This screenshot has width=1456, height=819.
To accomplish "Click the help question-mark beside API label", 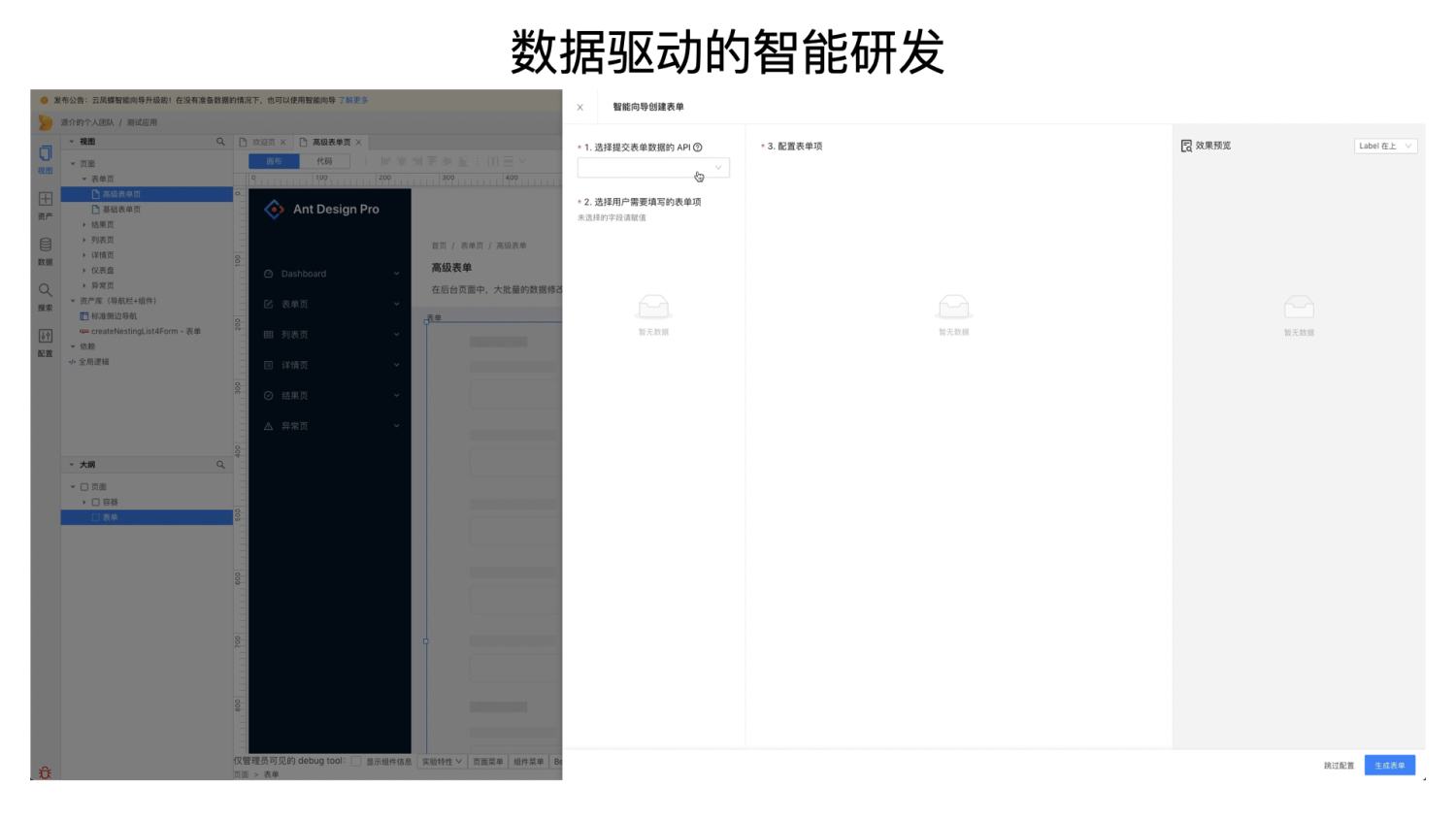I will click(x=698, y=147).
